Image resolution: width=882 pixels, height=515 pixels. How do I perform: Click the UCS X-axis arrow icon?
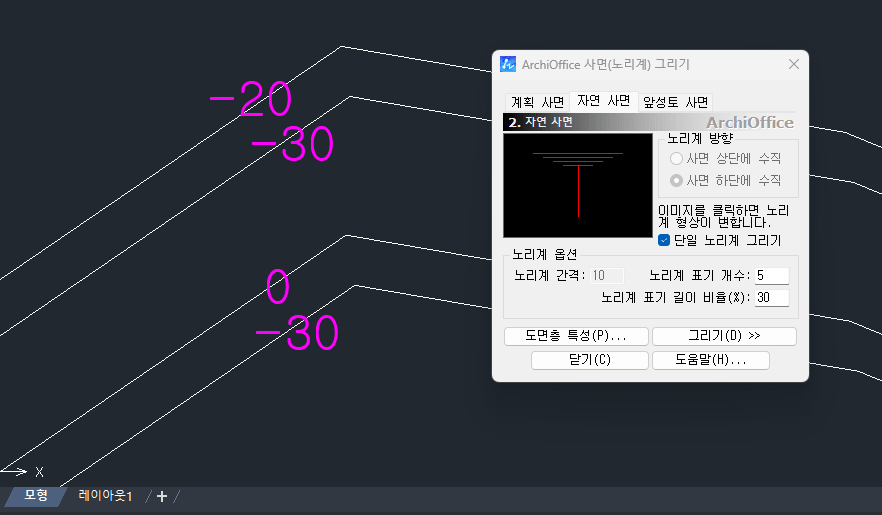tap(20, 471)
